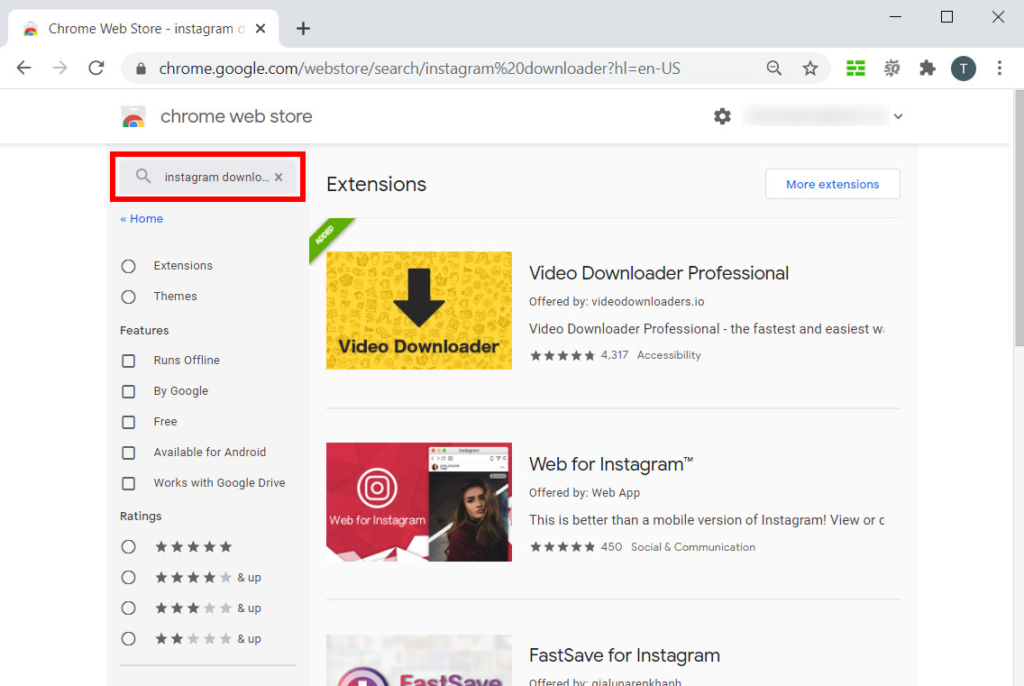Click 'Offered by: videodownloaders.io' text
Image resolution: width=1024 pixels, height=686 pixels.
tap(616, 302)
